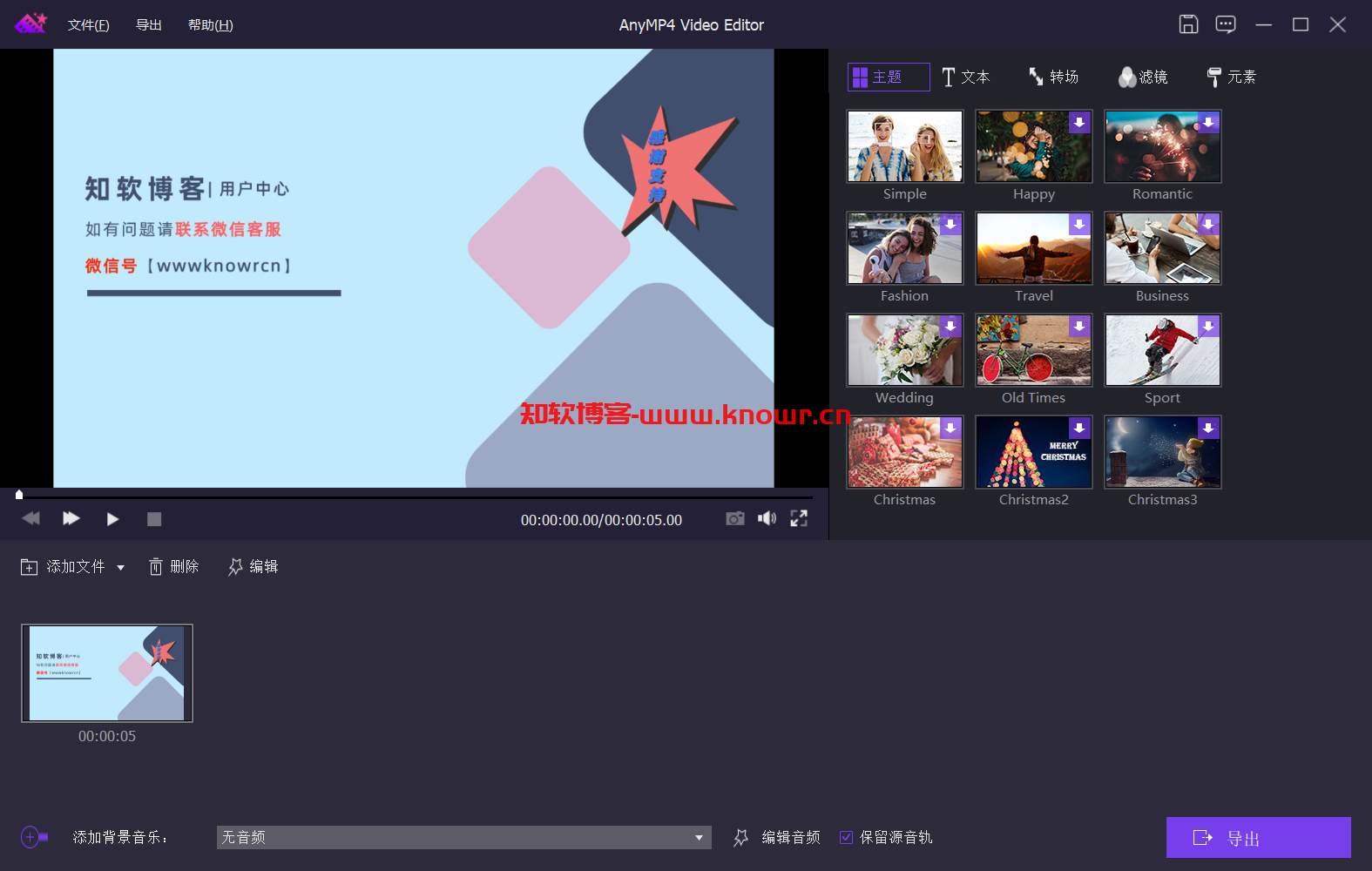Click the AnyMP4 app logo icon

point(30,24)
